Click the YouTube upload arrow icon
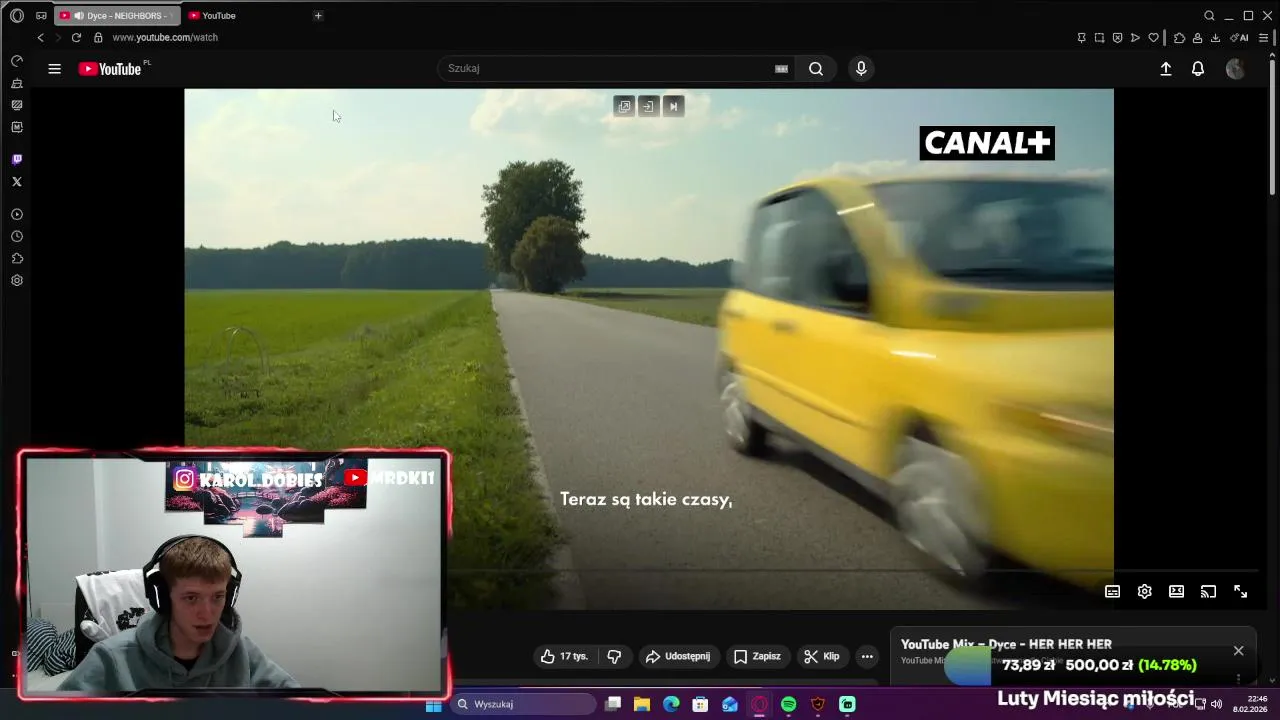The height and width of the screenshot is (720, 1280). tap(1166, 69)
